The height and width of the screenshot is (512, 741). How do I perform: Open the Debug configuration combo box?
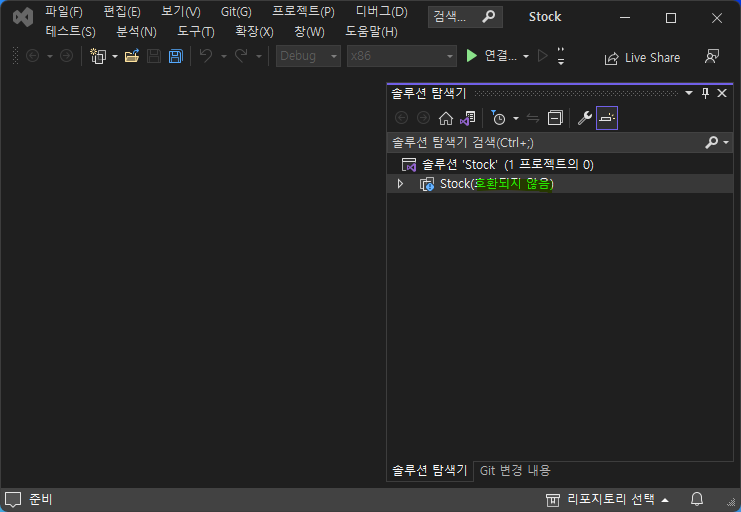308,56
